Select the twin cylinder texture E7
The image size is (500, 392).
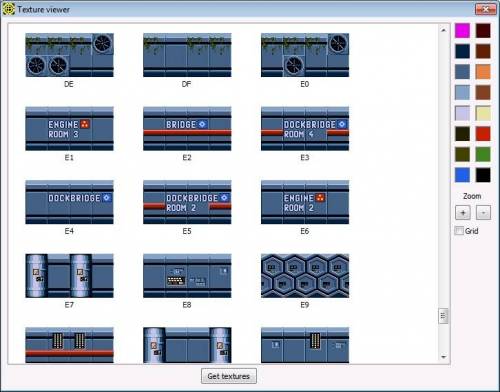coord(69,276)
